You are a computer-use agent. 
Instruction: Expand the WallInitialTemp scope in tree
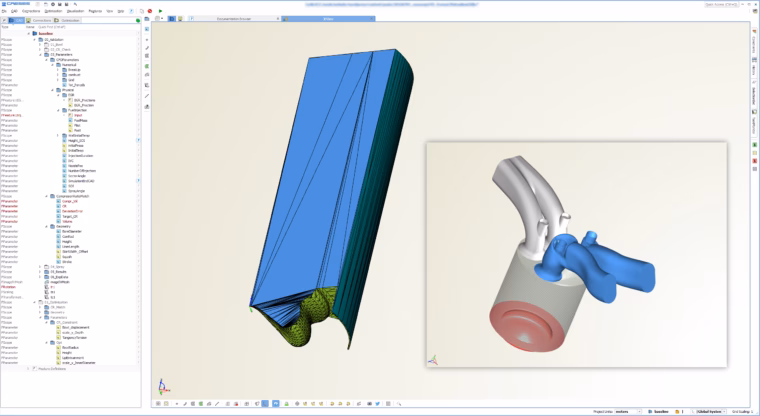(x=58, y=136)
